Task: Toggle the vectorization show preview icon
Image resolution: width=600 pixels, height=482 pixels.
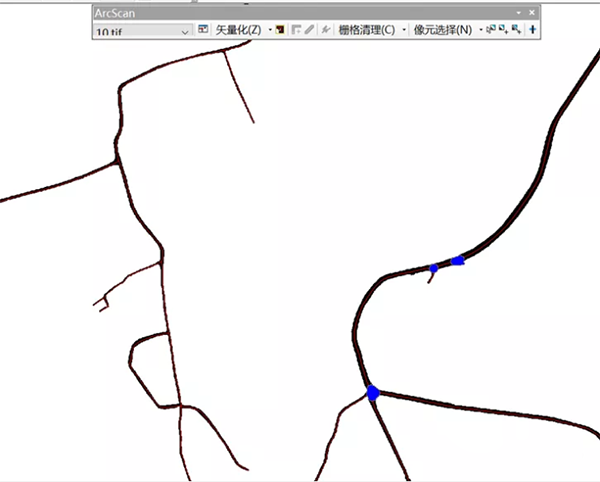Action: [x=280, y=29]
